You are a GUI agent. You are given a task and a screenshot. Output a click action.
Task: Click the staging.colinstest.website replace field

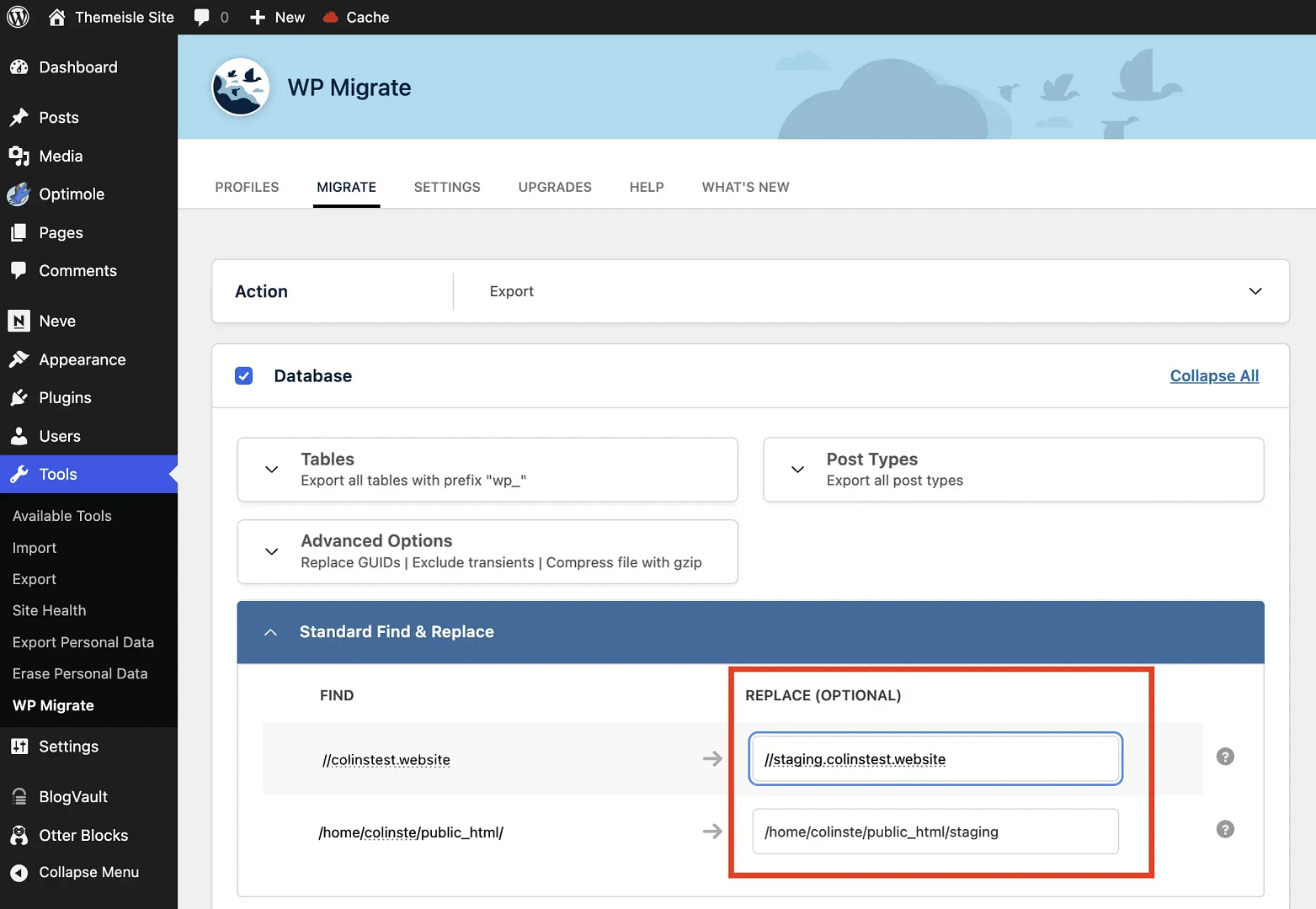click(935, 758)
